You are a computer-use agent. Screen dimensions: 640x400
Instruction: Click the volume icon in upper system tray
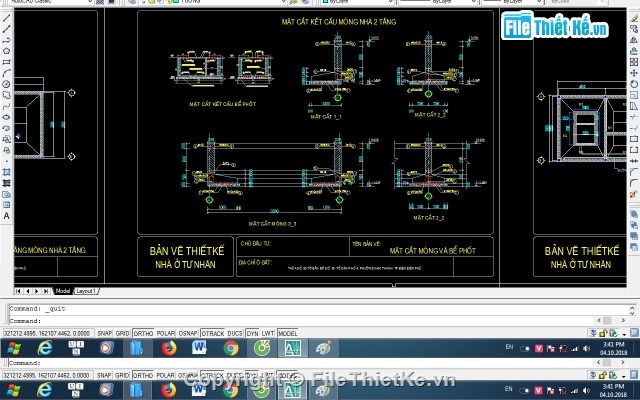pyautogui.click(x=587, y=349)
